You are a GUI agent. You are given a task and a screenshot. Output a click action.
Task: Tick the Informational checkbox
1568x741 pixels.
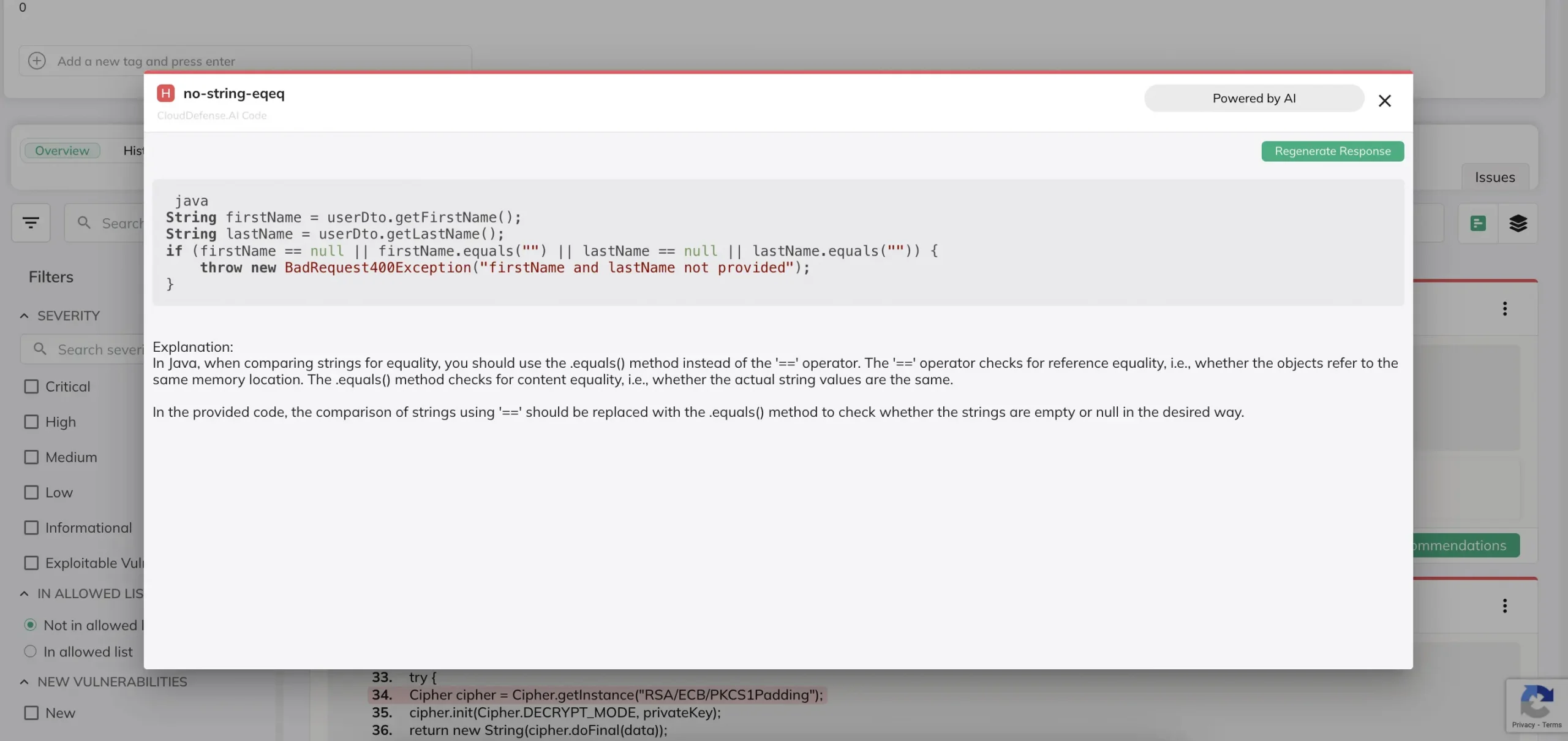pos(31,528)
